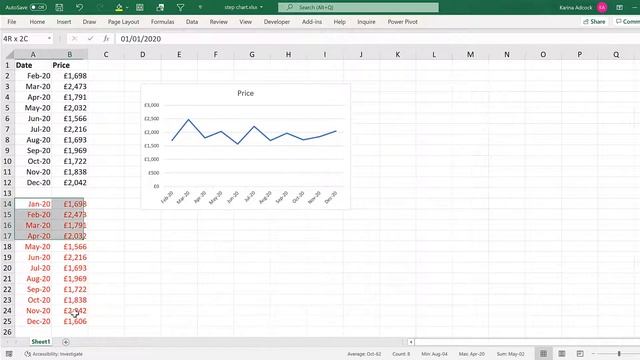
Task: Click the macro record icon in status bar
Action: pos(9,354)
